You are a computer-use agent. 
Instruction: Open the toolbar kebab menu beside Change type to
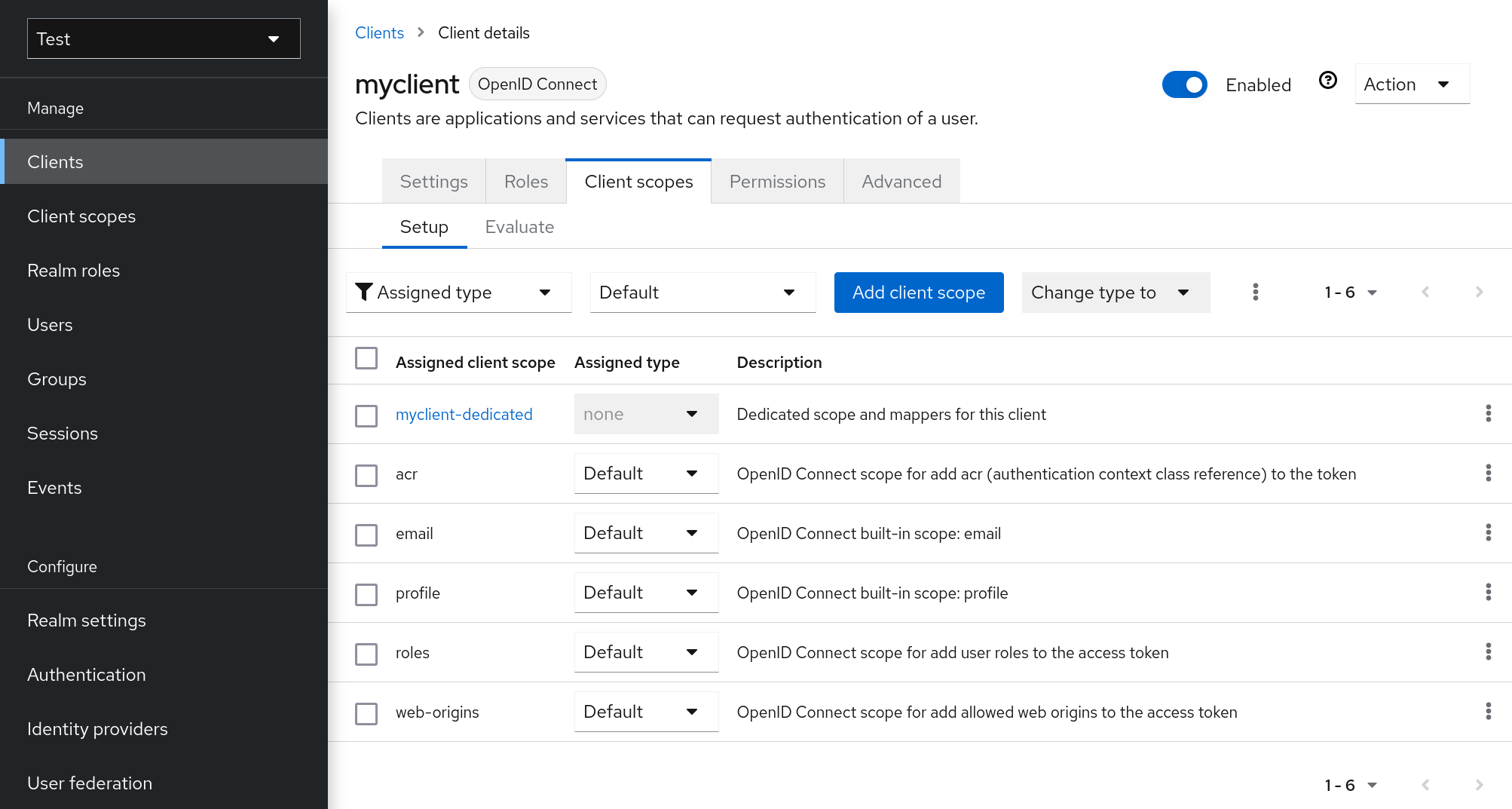[1255, 293]
